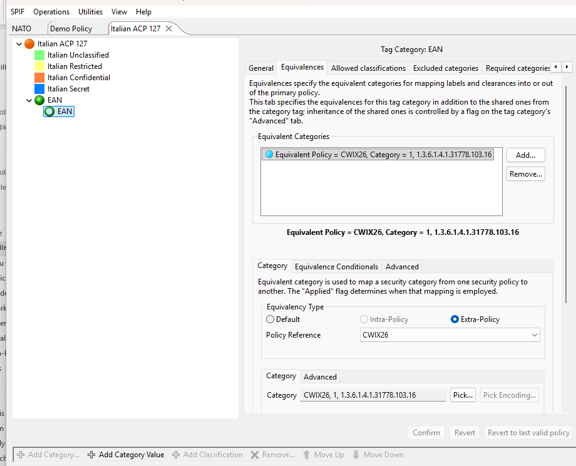Image resolution: width=576 pixels, height=466 pixels.
Task: Open the Utilities menu
Action: [x=90, y=12]
